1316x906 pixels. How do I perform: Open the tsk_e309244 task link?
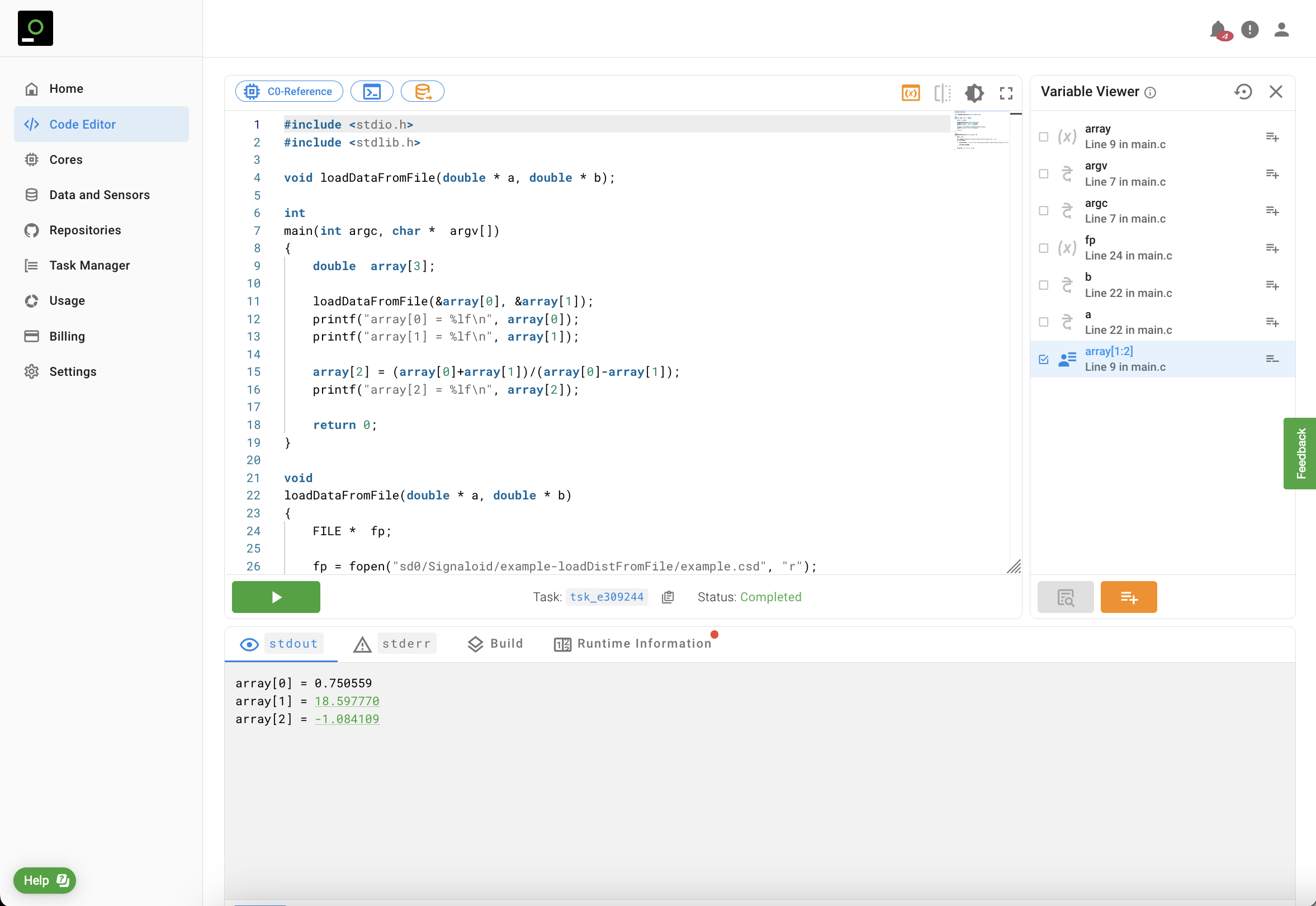pyautogui.click(x=606, y=597)
